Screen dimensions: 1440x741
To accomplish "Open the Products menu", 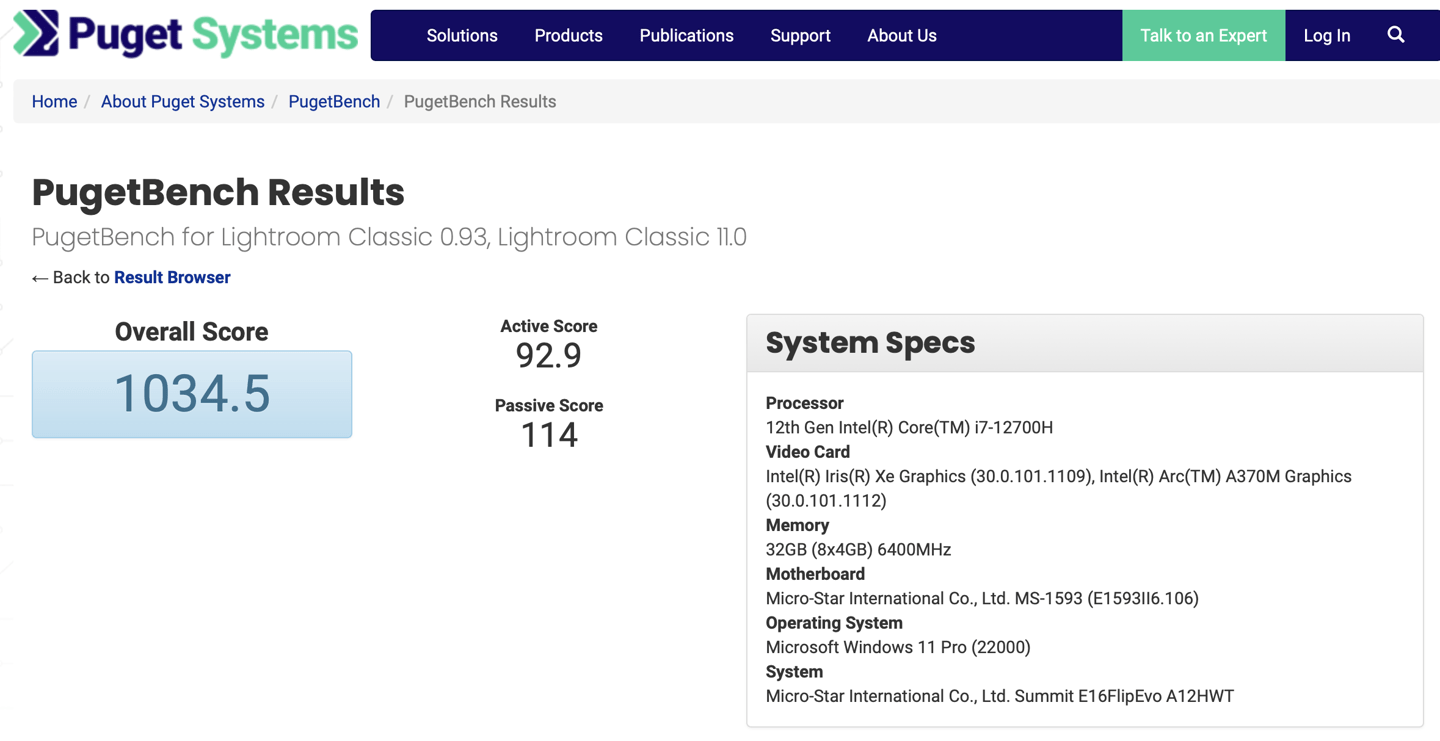I will tap(568, 36).
